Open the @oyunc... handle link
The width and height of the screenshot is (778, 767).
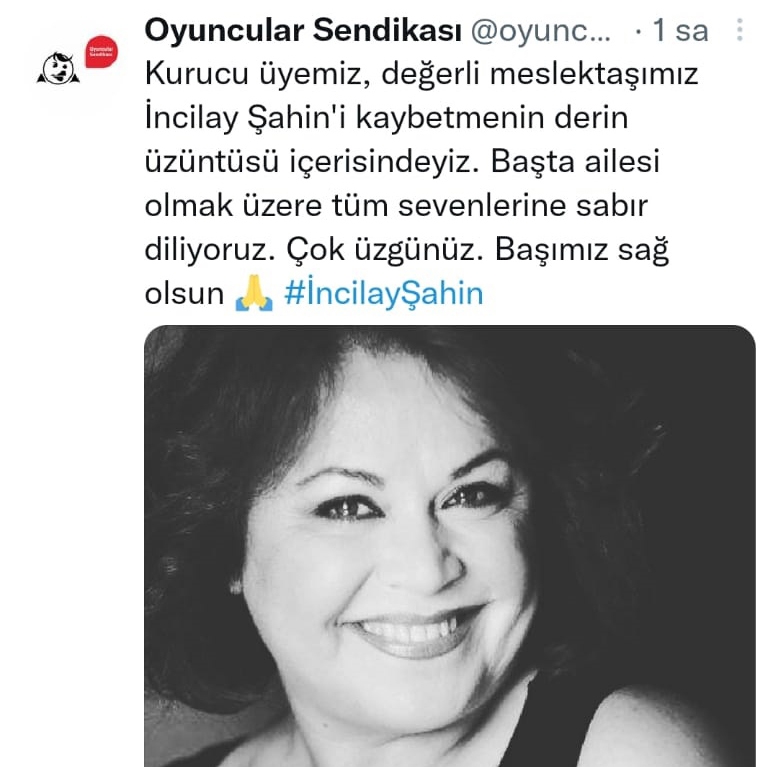coord(541,31)
